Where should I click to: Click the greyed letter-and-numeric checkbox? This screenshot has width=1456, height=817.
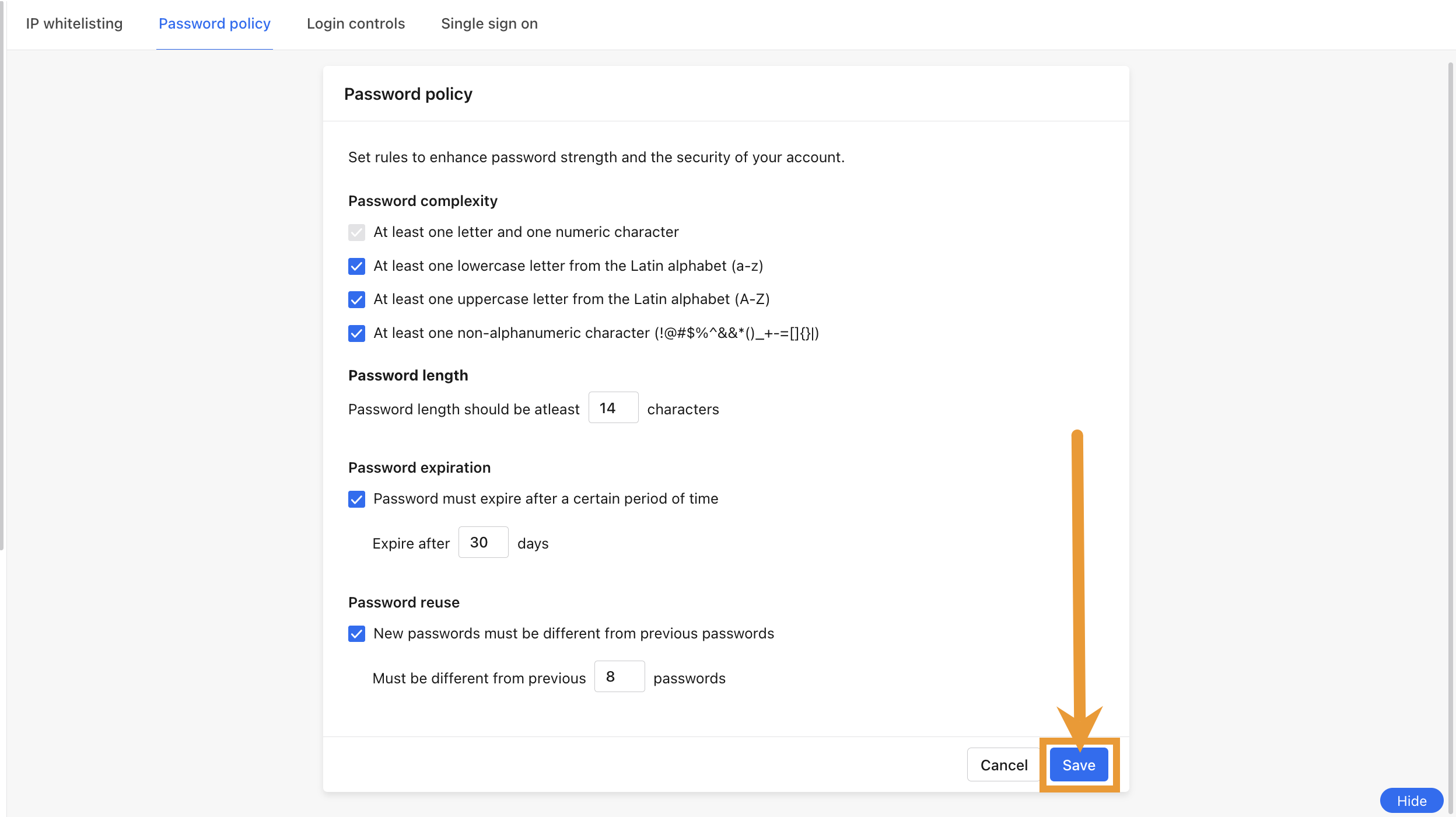356,232
